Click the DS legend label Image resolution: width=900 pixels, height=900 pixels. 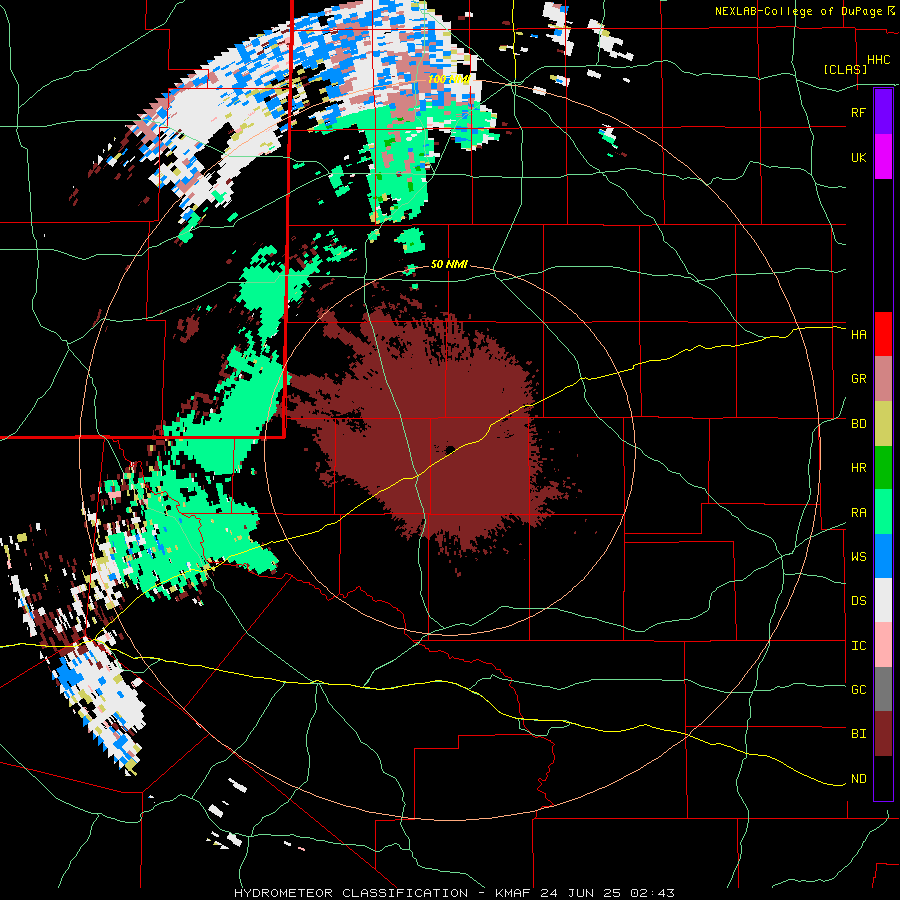point(858,600)
